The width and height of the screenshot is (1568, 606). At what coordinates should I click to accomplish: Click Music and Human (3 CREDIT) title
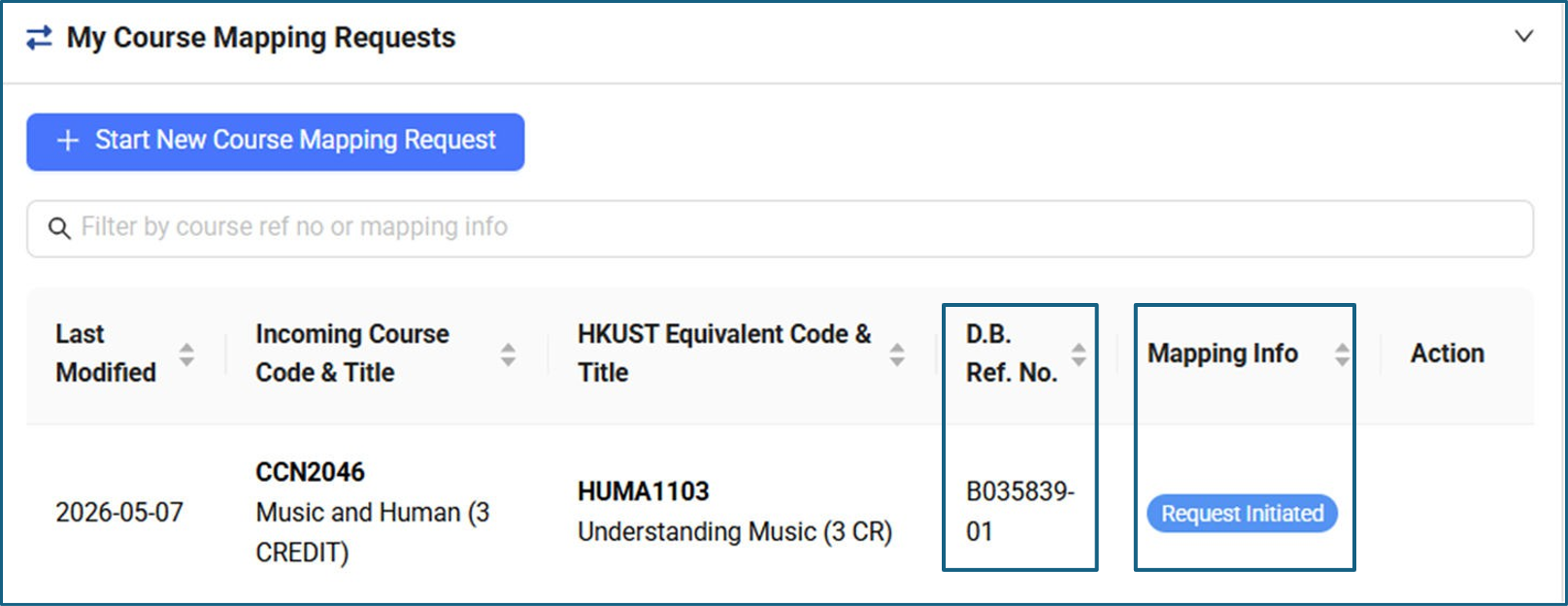[x=373, y=532]
